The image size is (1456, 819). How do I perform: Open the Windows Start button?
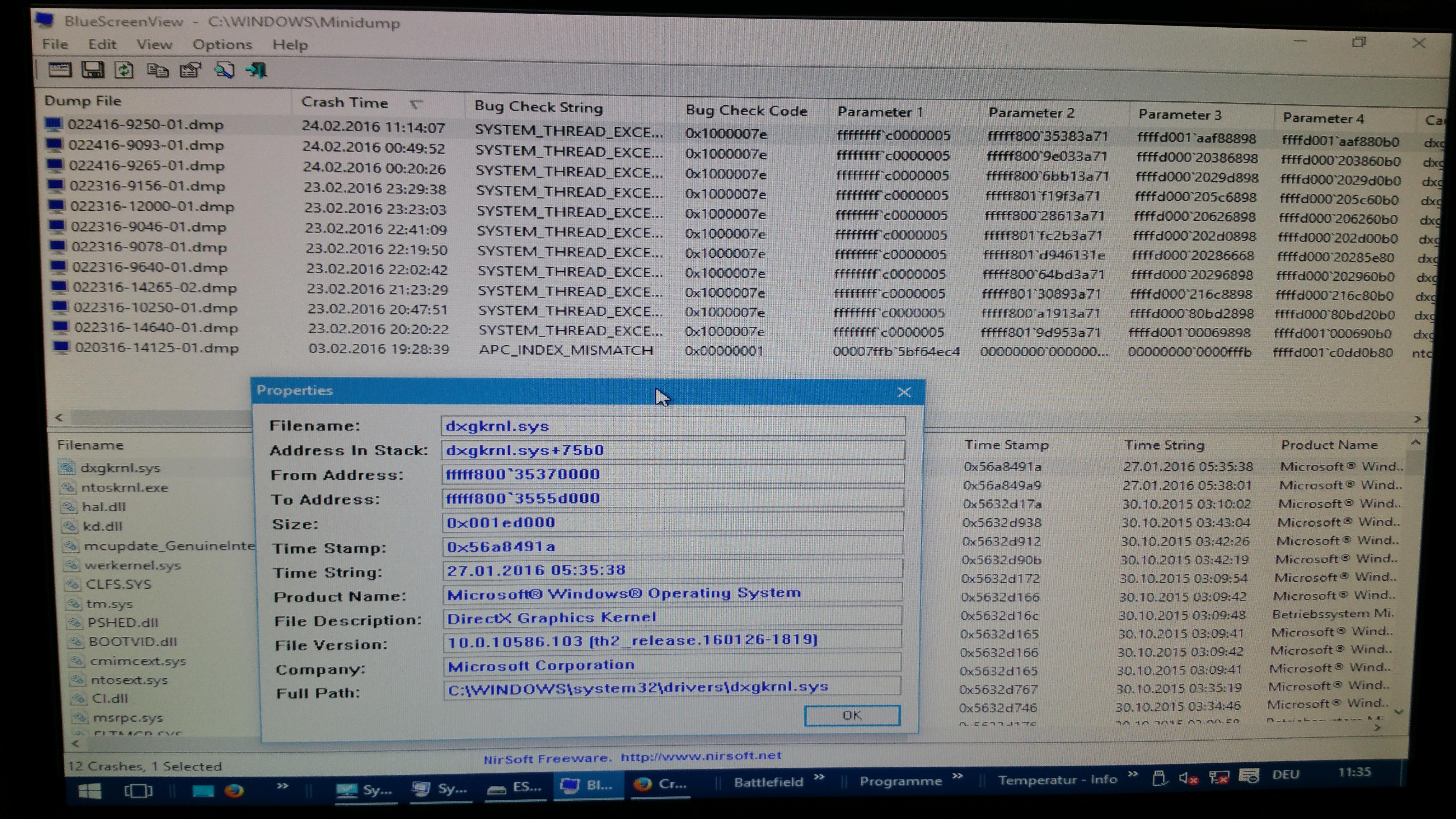pyautogui.click(x=90, y=790)
